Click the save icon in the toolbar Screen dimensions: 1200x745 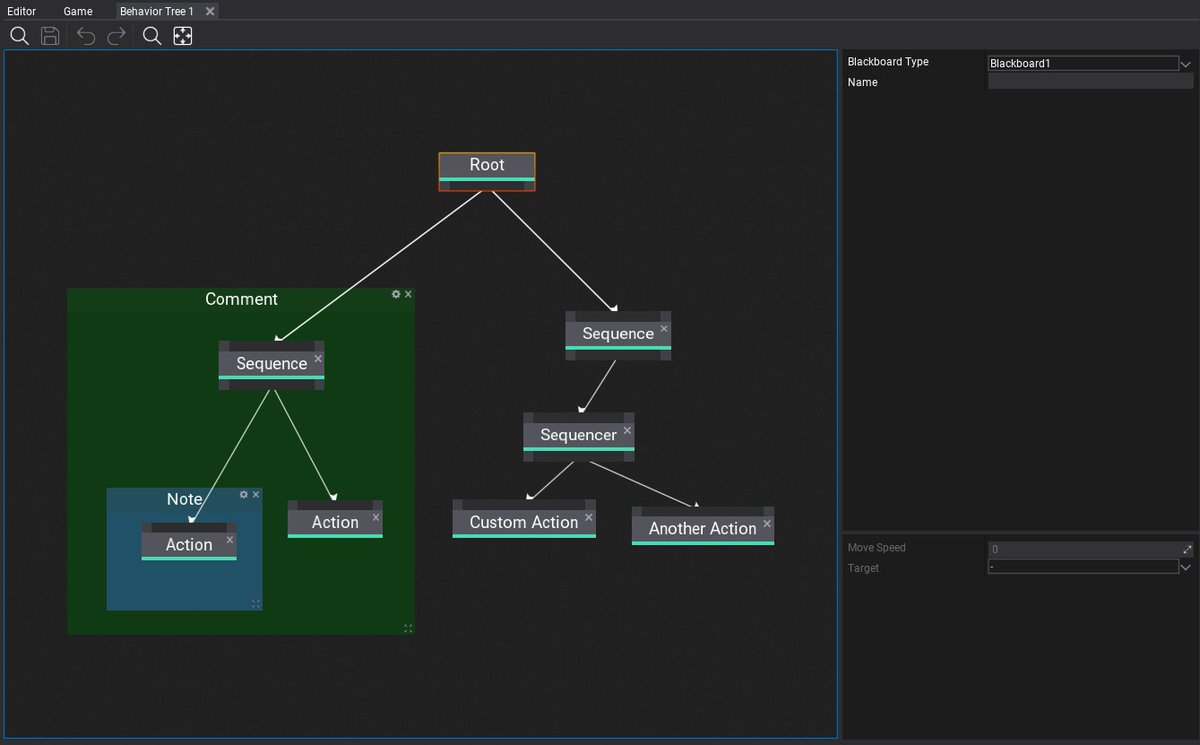point(50,36)
